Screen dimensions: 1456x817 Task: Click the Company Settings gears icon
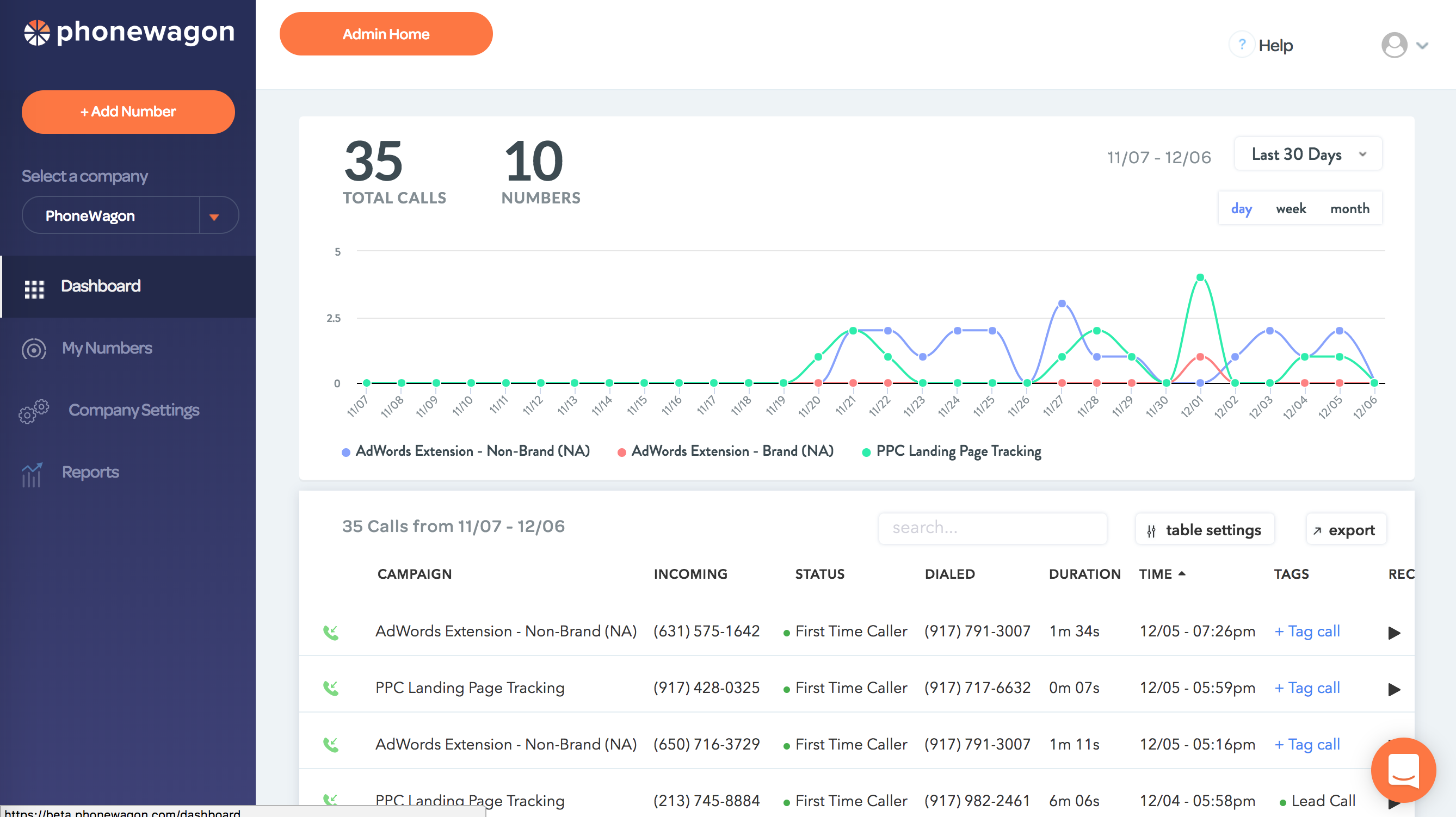coord(34,411)
